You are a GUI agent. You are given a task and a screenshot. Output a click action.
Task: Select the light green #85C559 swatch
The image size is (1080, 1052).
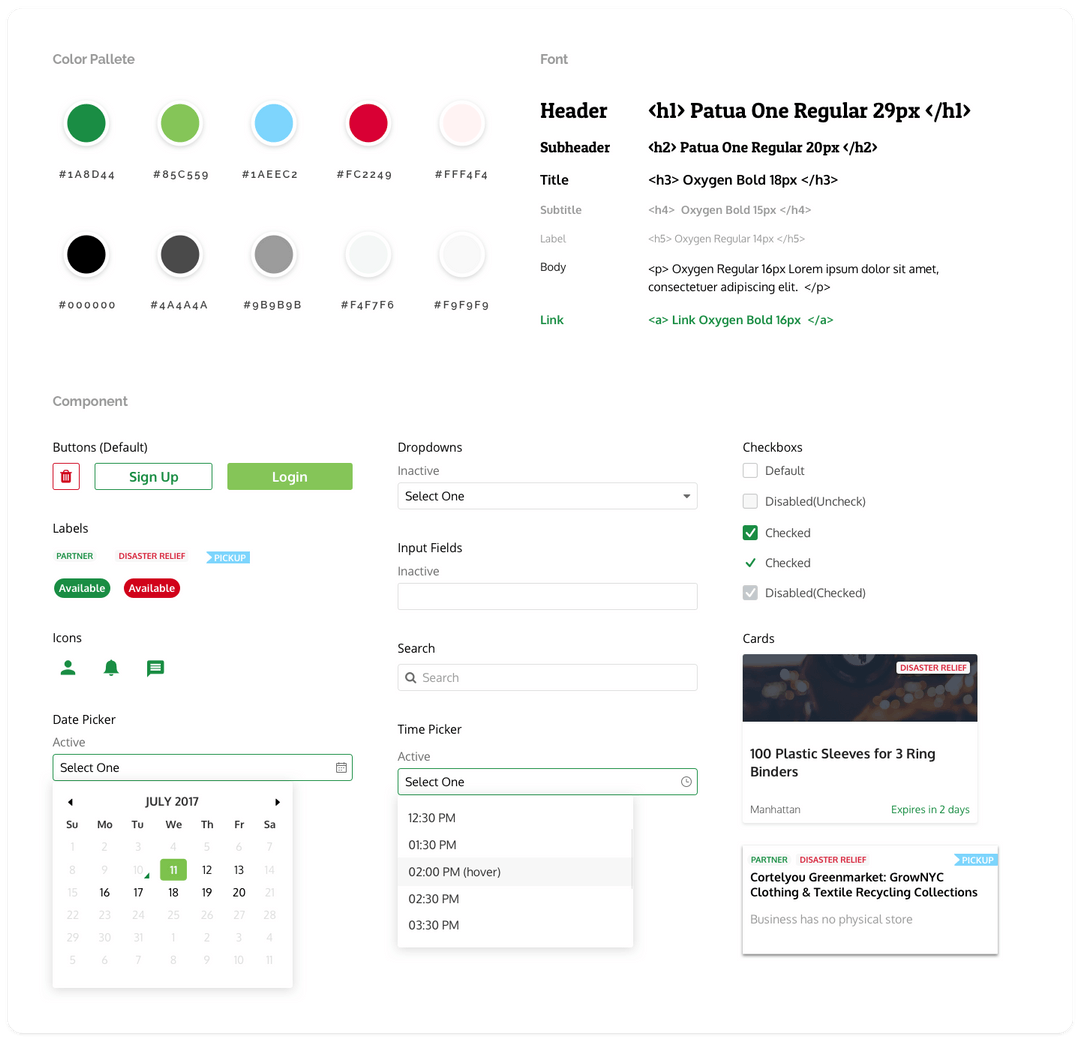pyautogui.click(x=180, y=123)
